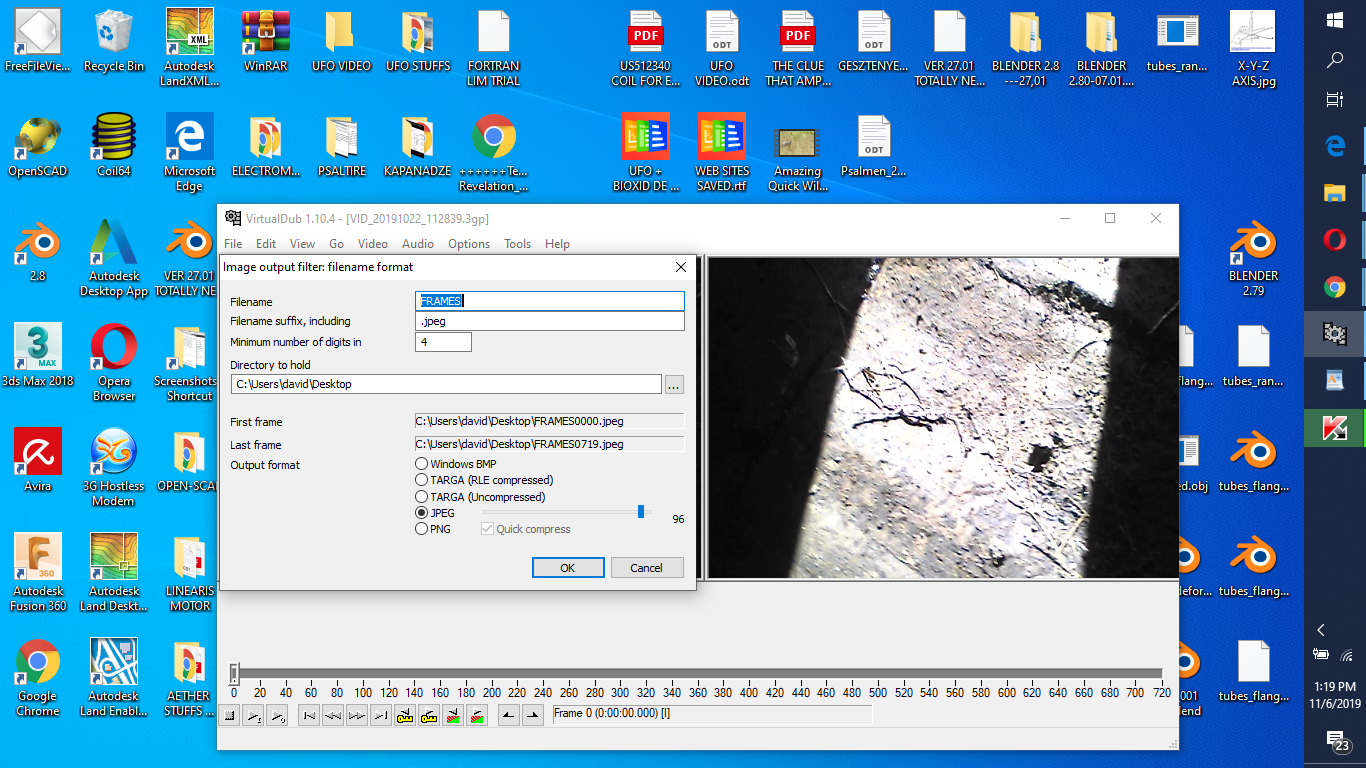Go to the next key frame
The height and width of the screenshot is (768, 1366).
coord(429,715)
